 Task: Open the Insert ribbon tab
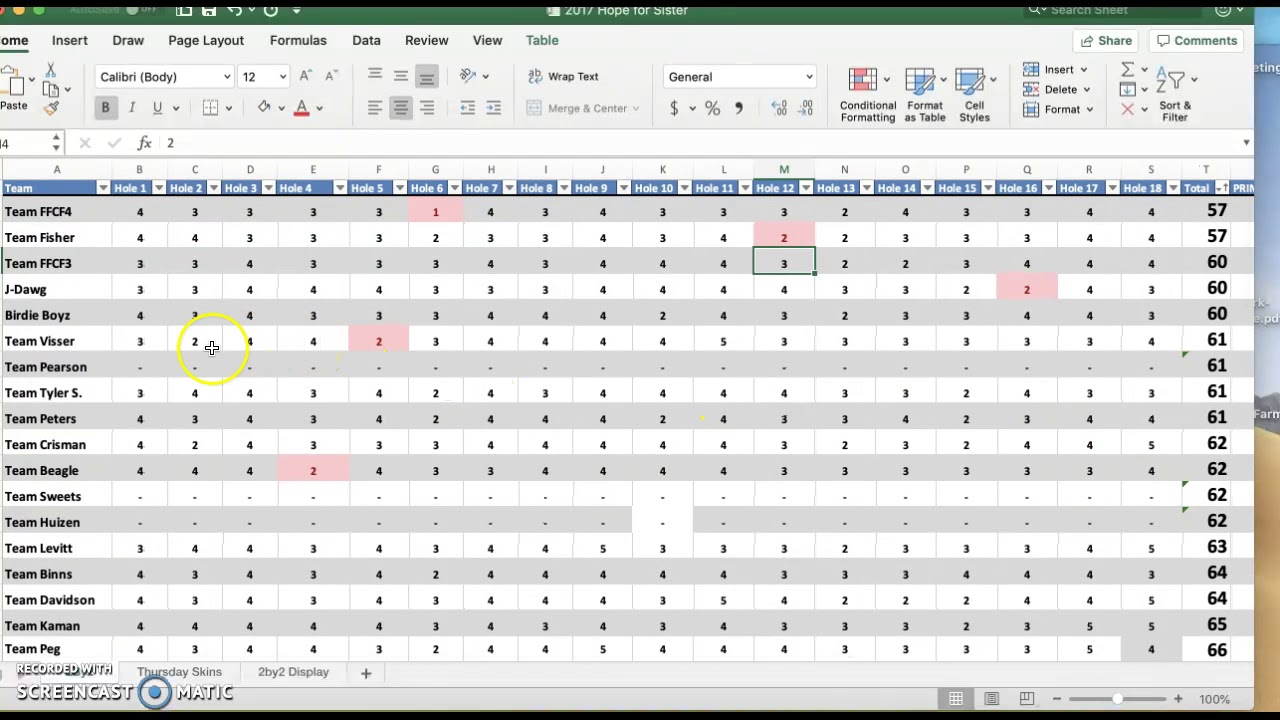point(70,40)
